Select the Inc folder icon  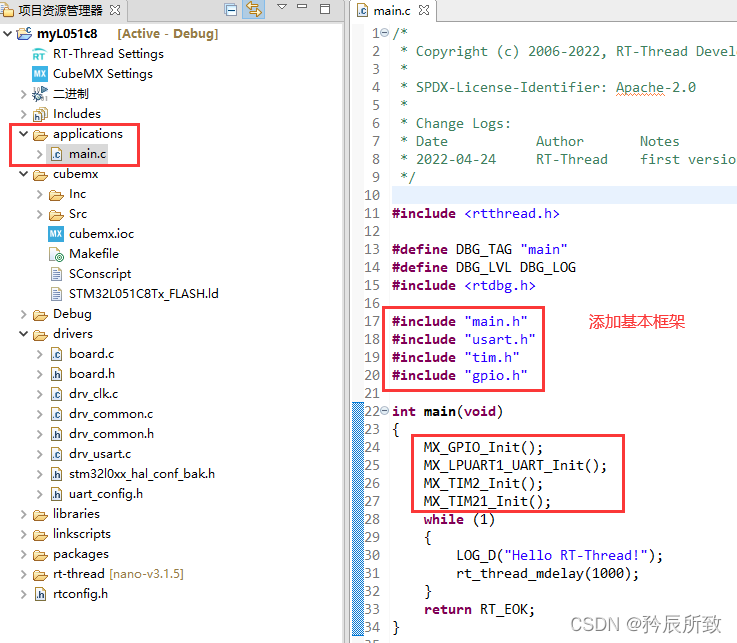coord(56,195)
